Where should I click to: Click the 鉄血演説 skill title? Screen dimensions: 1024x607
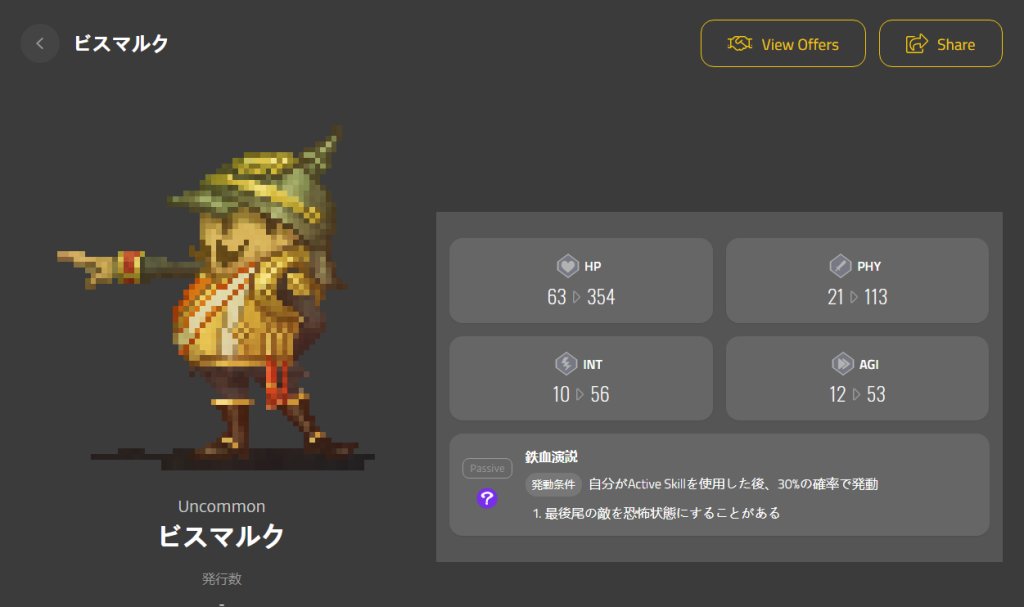551,457
